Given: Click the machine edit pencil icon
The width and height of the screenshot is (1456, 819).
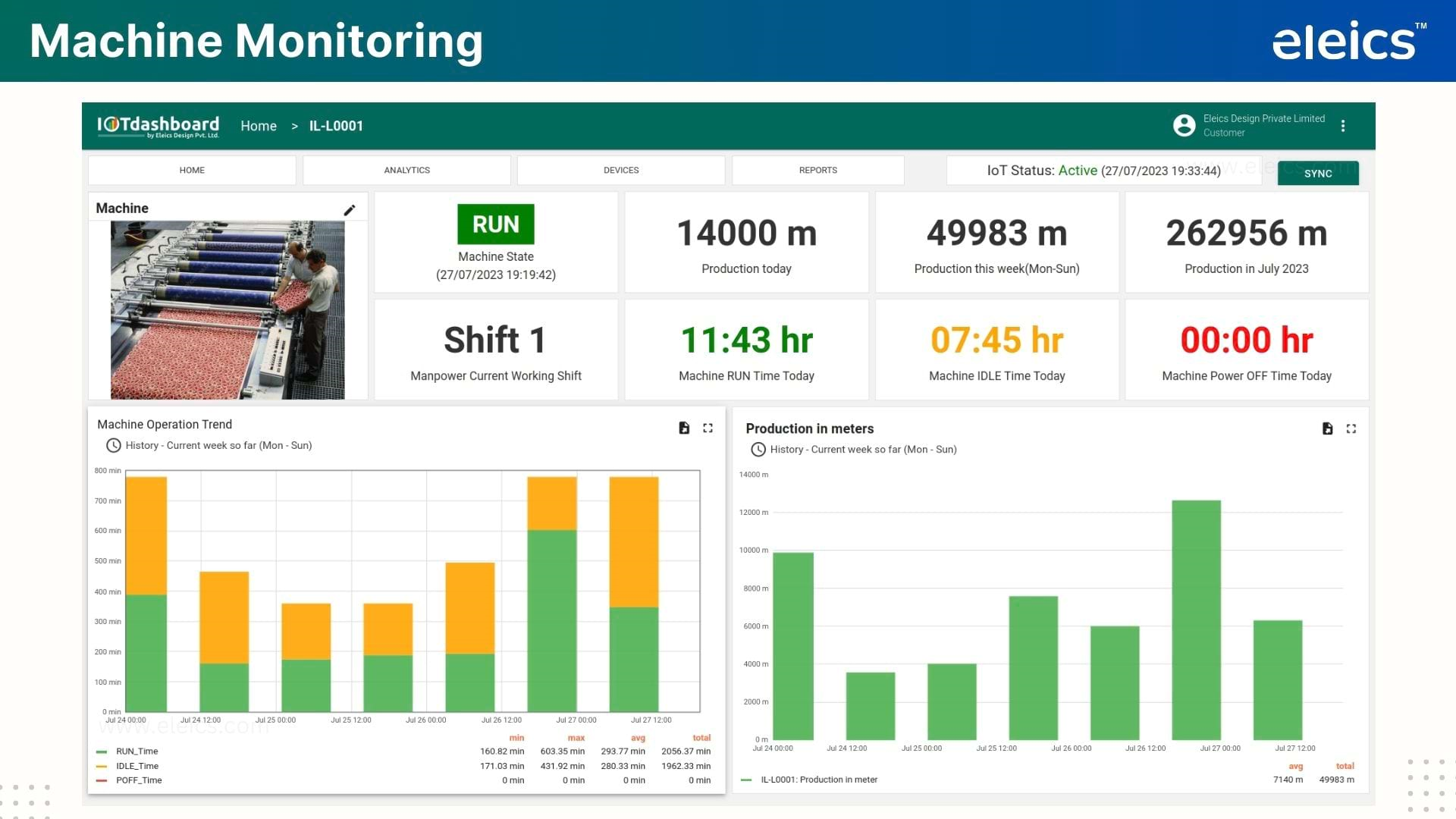Looking at the screenshot, I should [x=350, y=210].
